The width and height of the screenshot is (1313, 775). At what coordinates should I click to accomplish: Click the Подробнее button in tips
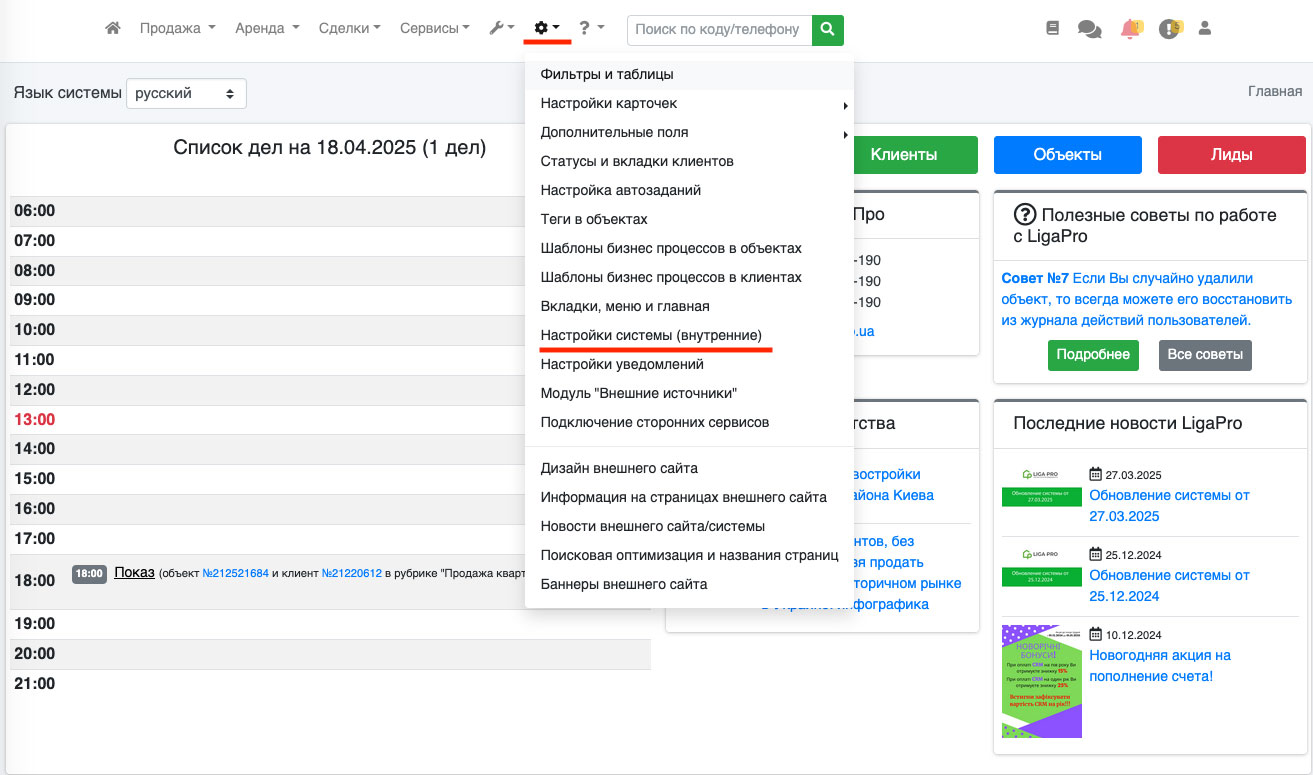click(1093, 354)
